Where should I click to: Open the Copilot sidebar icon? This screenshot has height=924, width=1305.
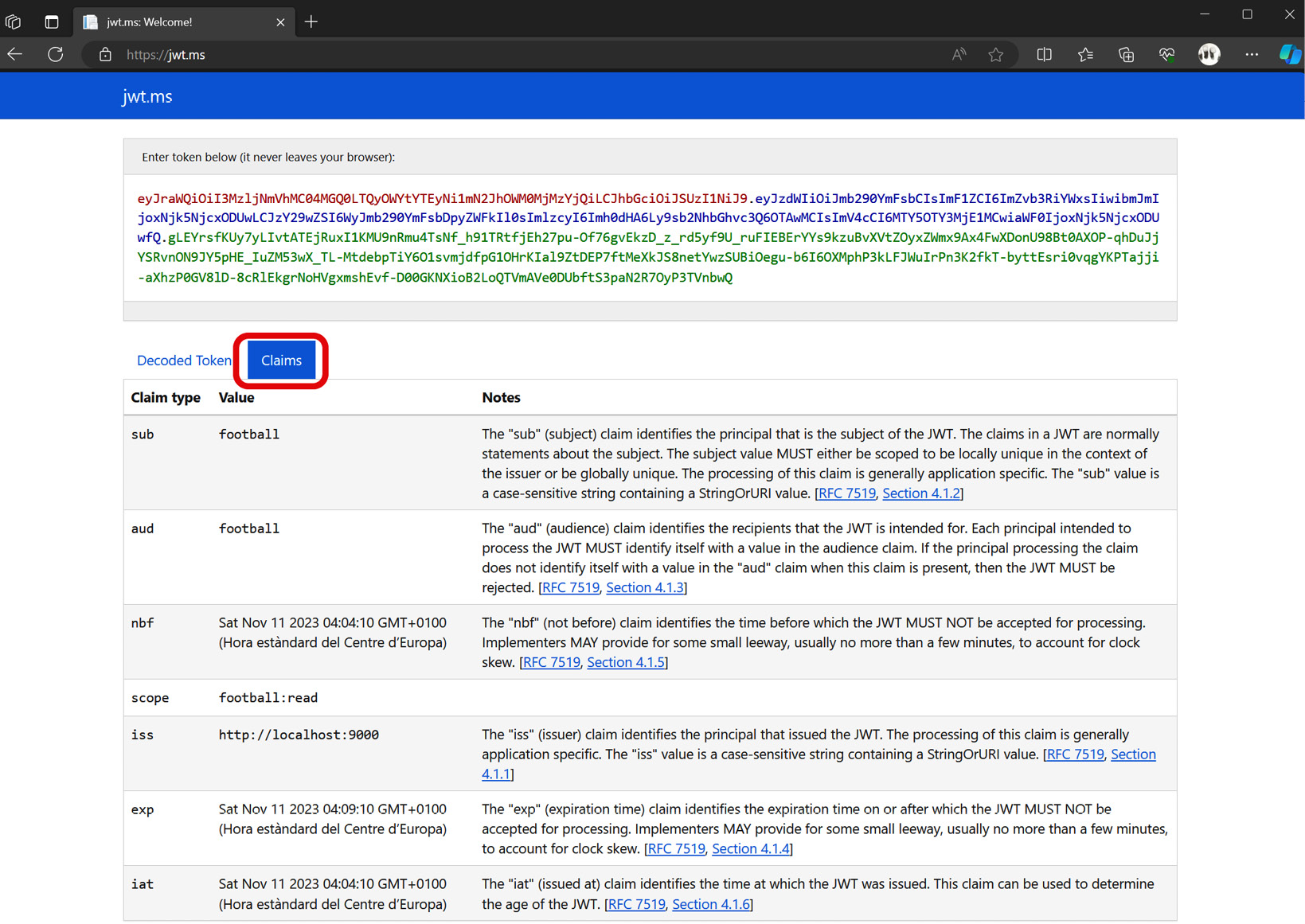point(1289,54)
